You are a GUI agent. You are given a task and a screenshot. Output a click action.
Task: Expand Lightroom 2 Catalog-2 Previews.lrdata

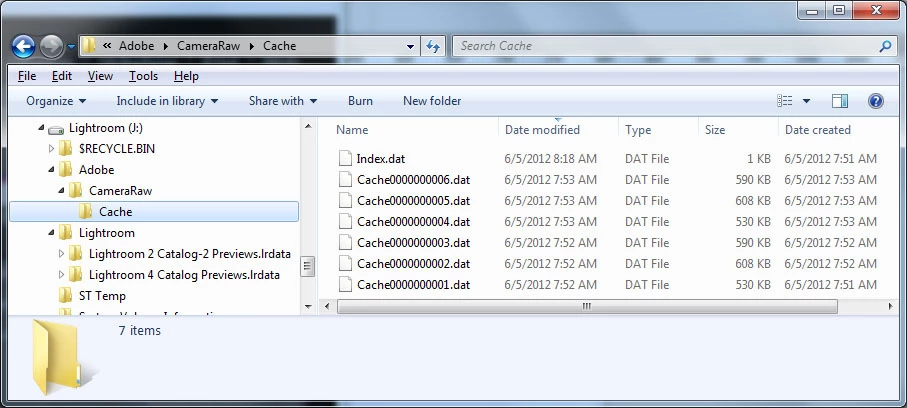click(x=61, y=253)
